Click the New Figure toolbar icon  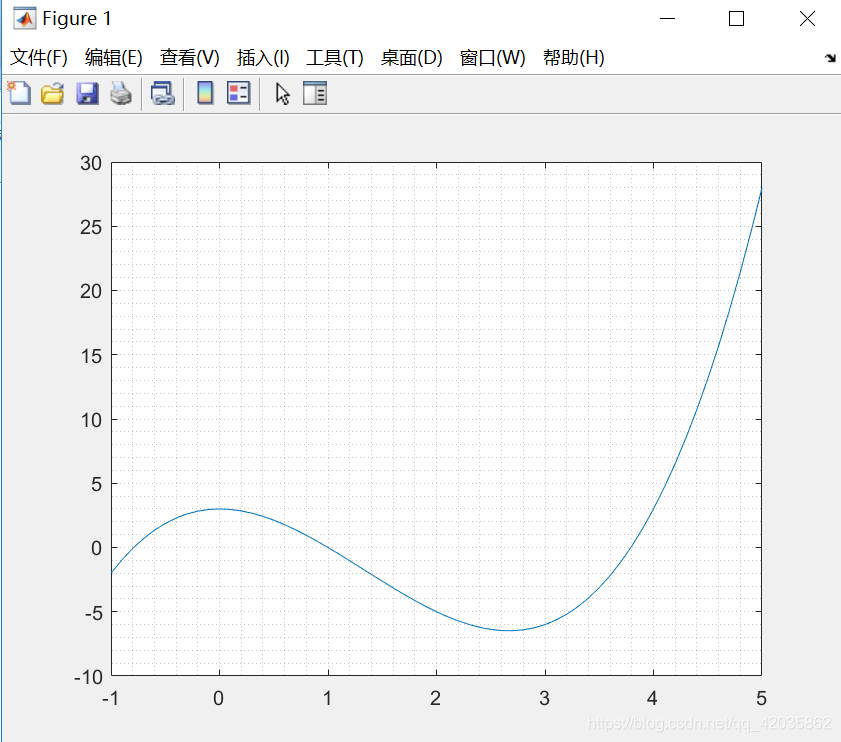(19, 93)
